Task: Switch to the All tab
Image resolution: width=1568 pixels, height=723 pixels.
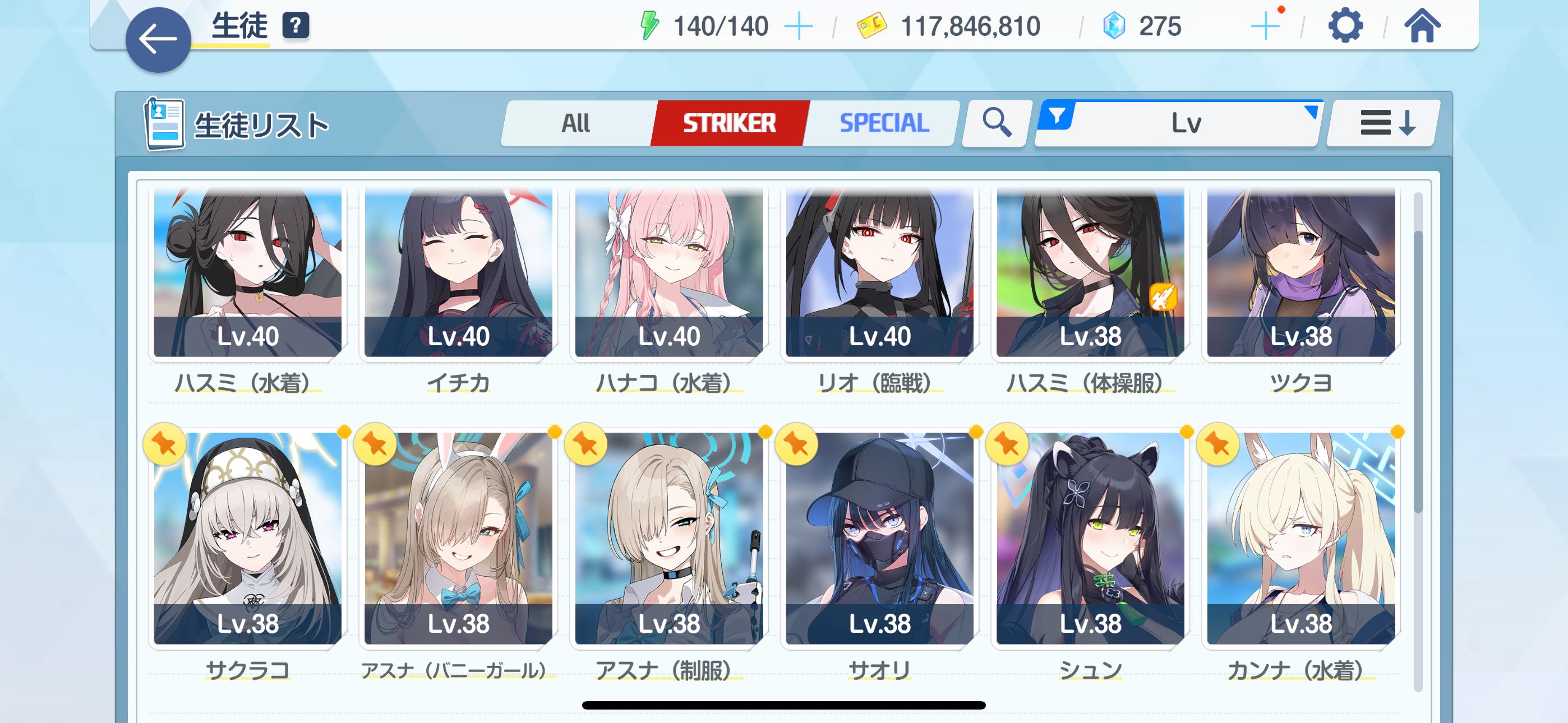Action: tap(576, 123)
